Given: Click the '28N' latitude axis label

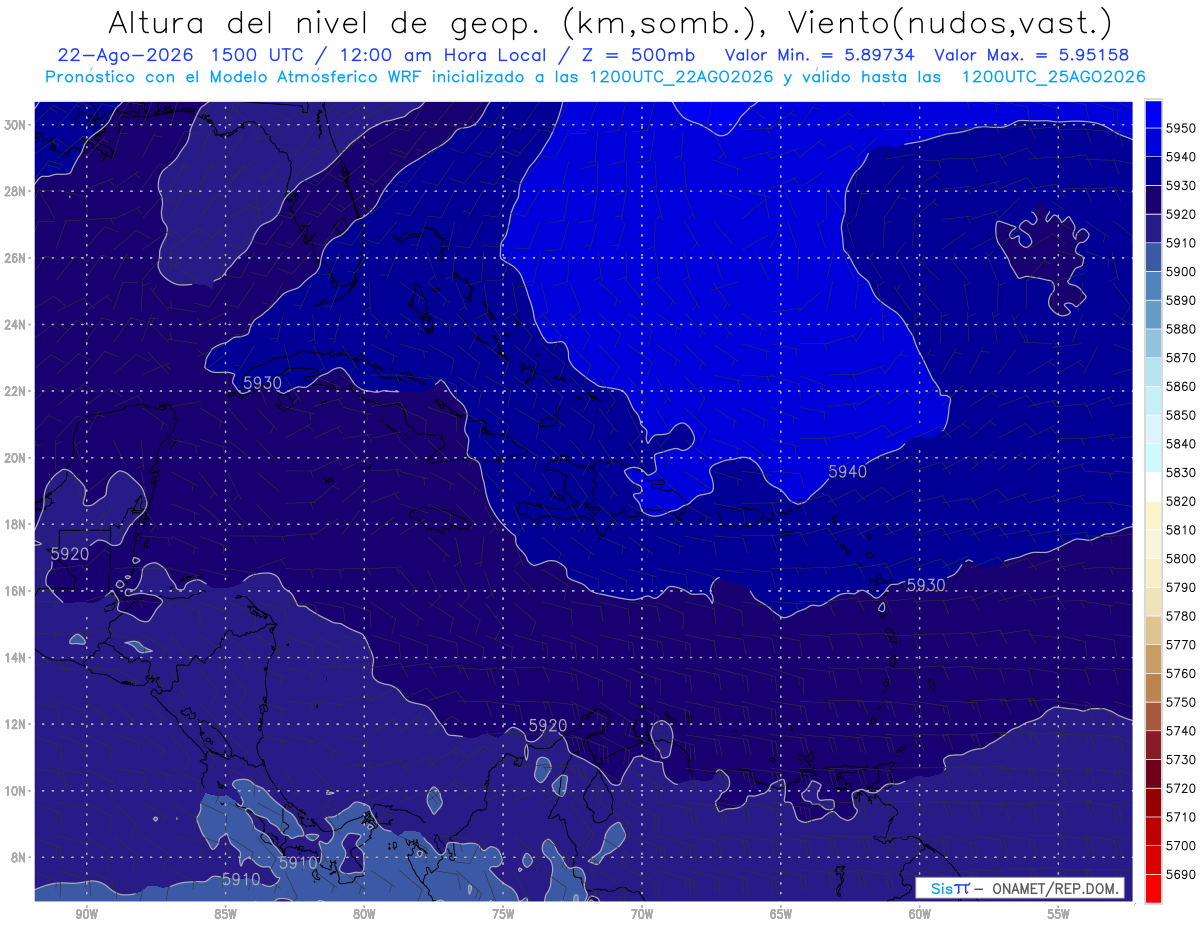Looking at the screenshot, I should click(x=15, y=191).
